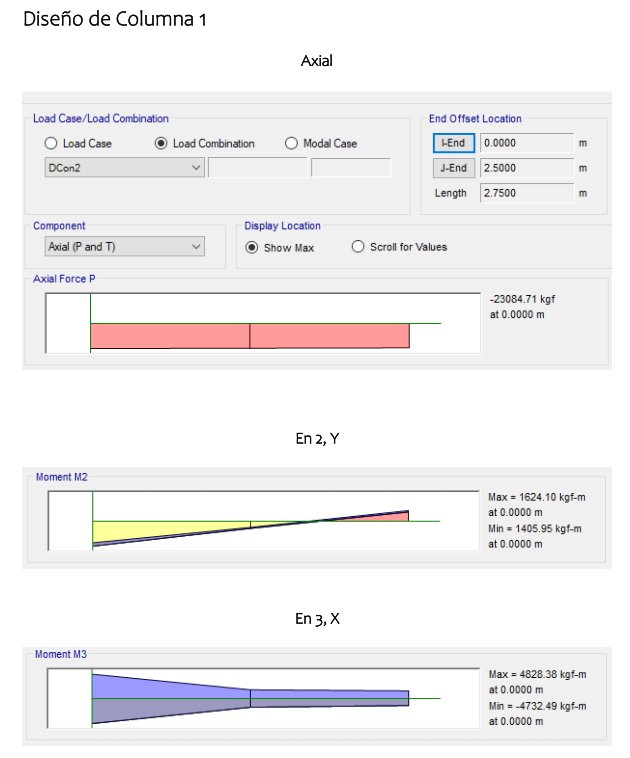Click the red Axial Force P diagram

tap(250, 335)
